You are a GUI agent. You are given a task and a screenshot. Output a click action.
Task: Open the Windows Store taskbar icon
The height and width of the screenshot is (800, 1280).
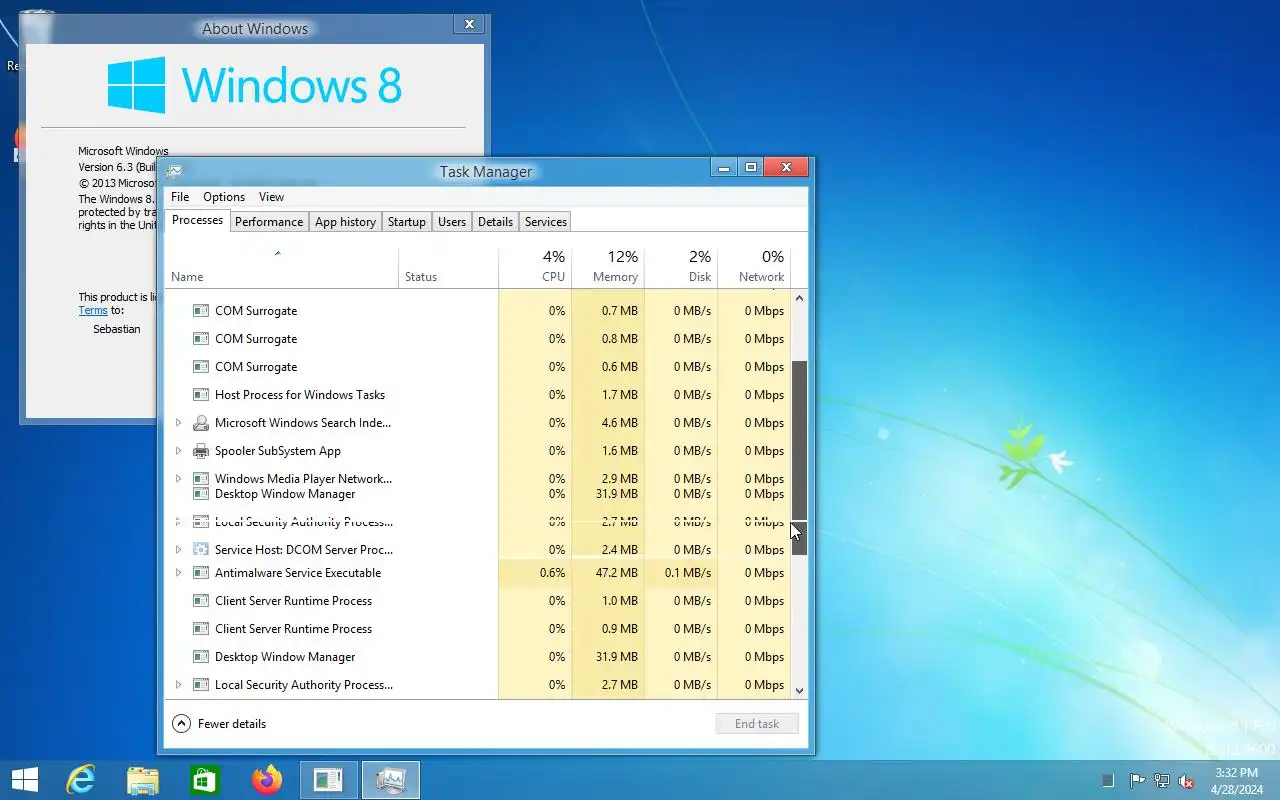click(204, 780)
